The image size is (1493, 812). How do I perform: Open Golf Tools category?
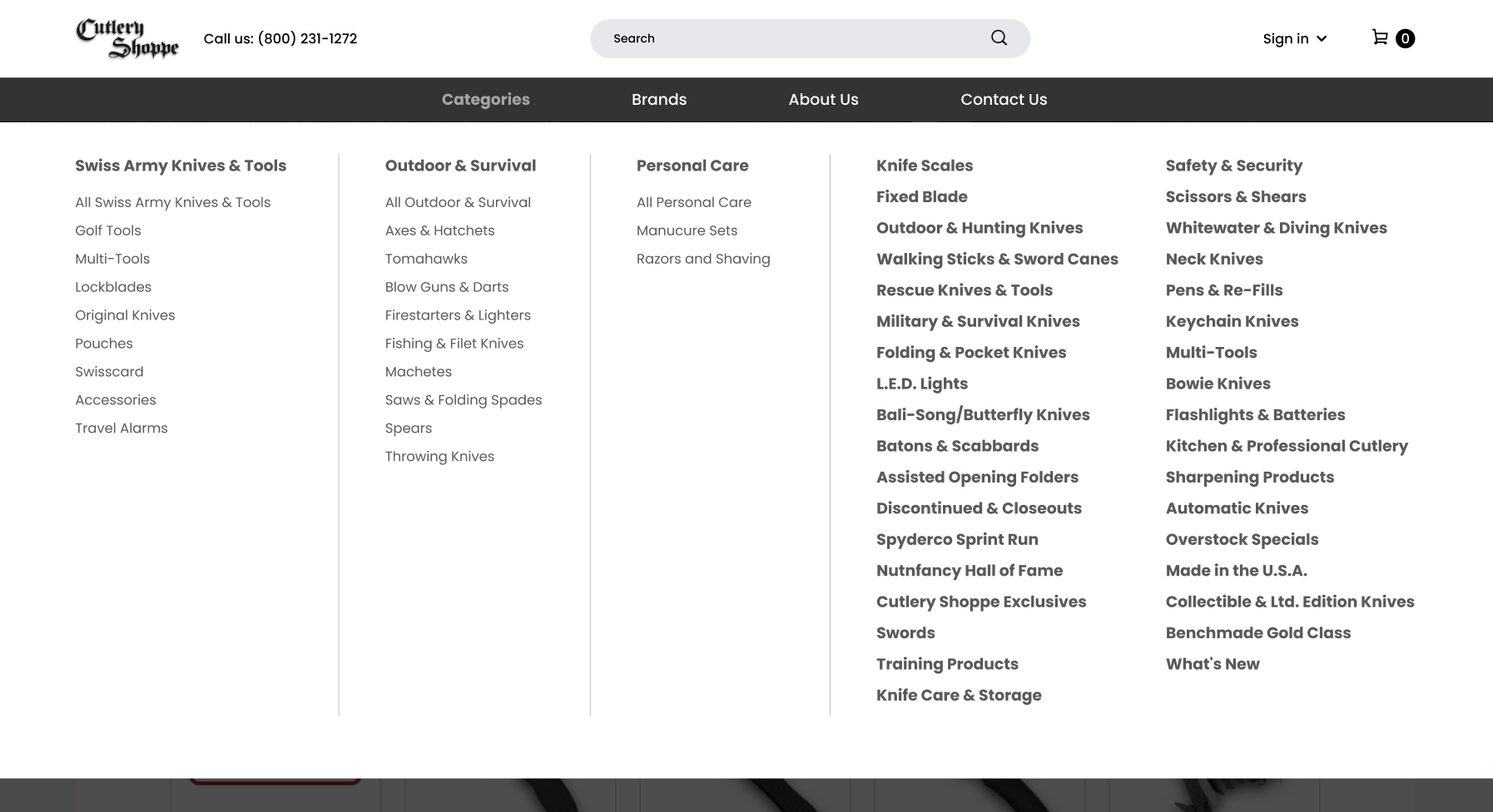[x=108, y=230]
